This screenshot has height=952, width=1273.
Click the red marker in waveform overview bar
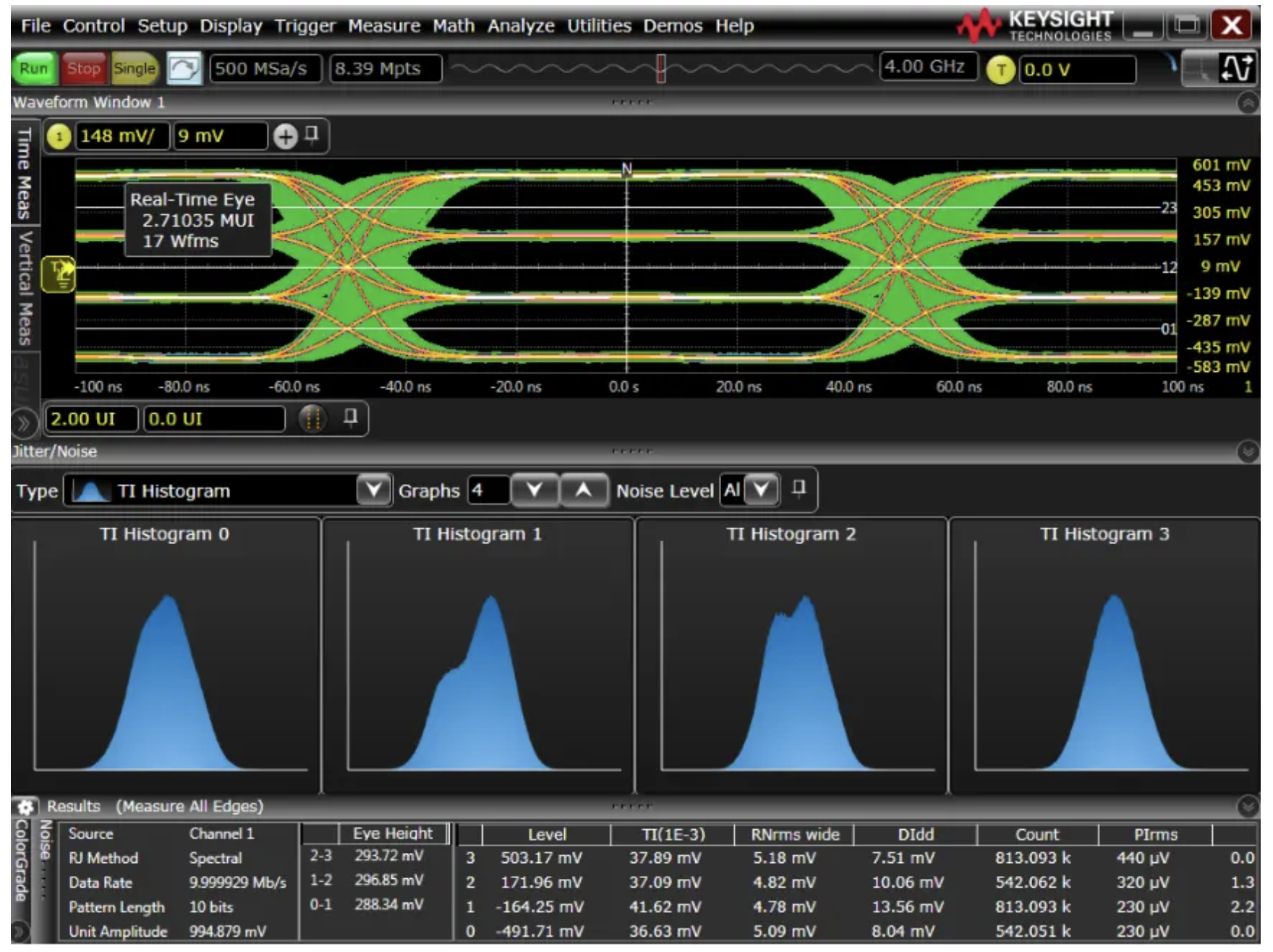[660, 69]
